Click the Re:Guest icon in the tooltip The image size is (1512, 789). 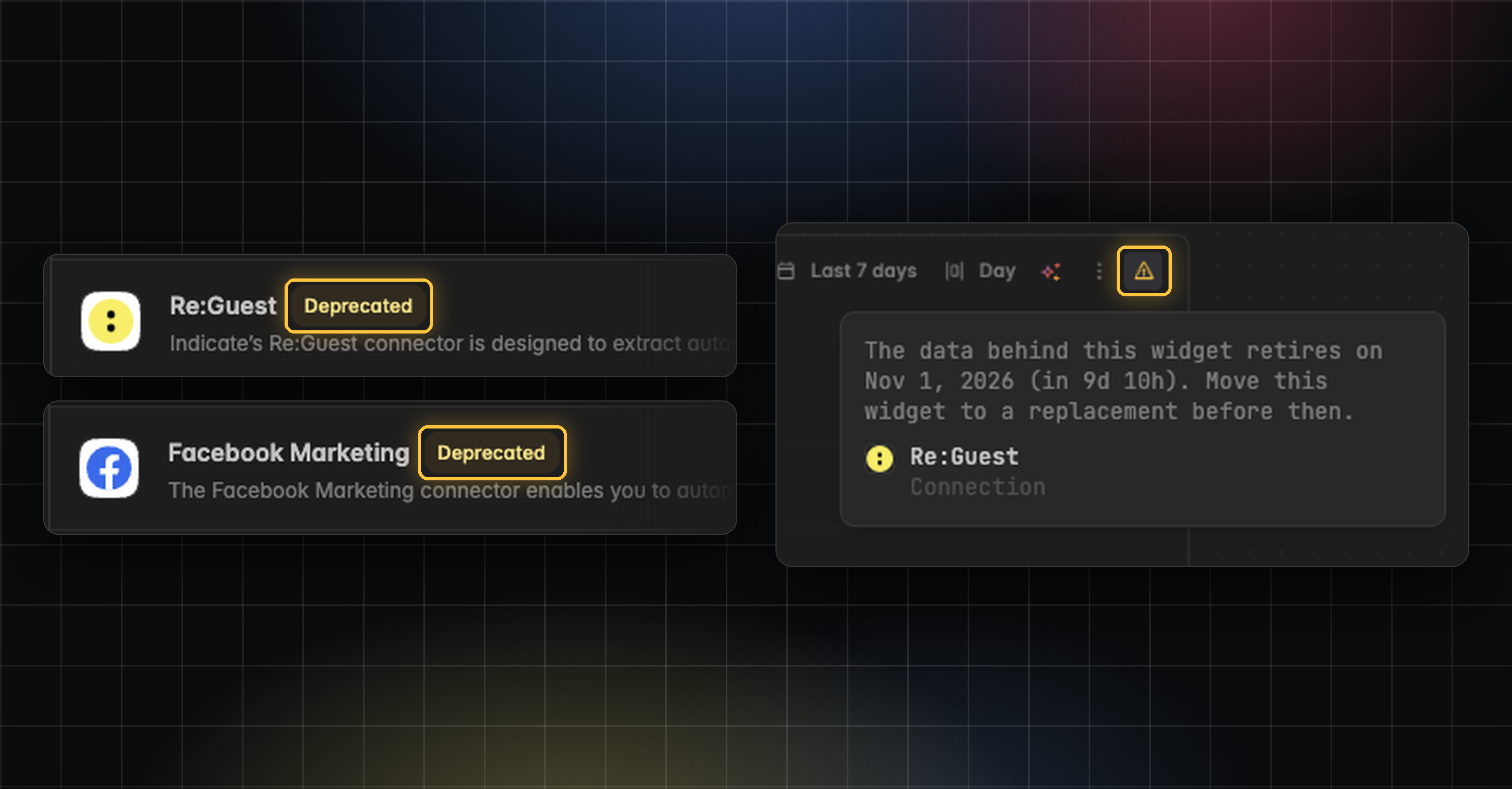(879, 458)
